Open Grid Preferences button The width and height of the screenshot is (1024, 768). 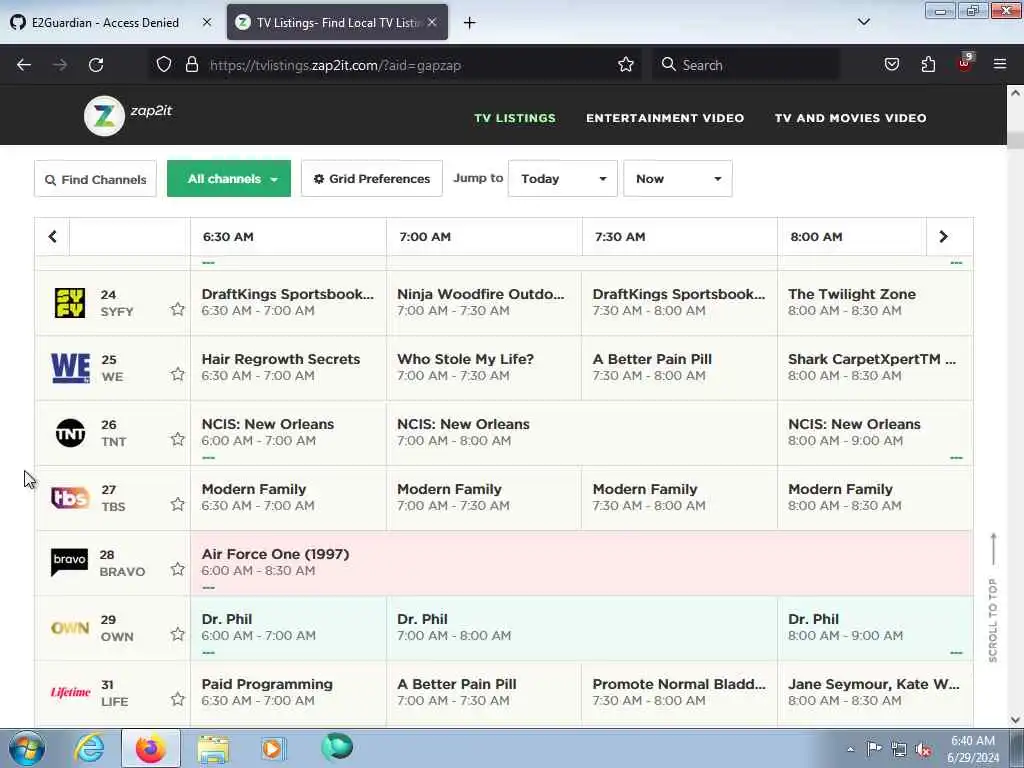point(372,178)
